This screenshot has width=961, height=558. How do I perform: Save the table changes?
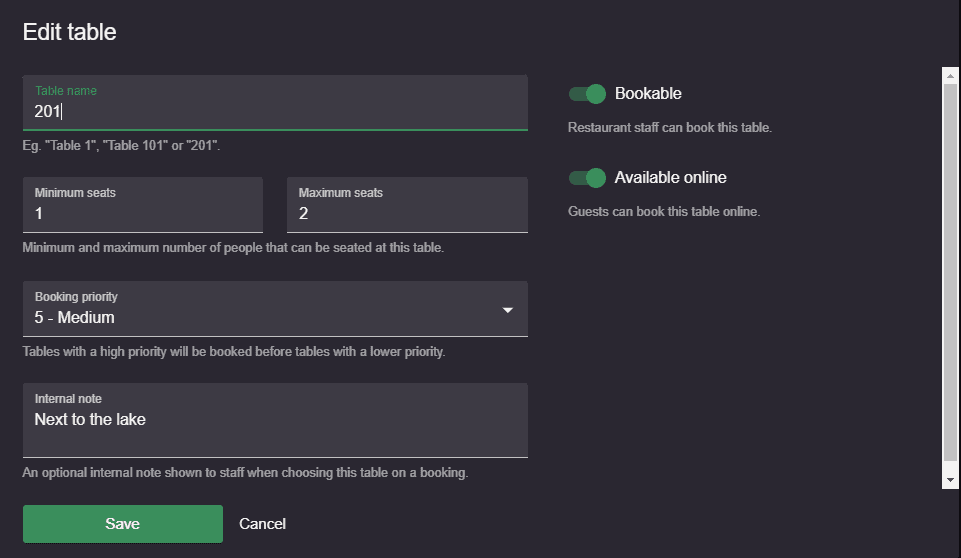tap(123, 524)
